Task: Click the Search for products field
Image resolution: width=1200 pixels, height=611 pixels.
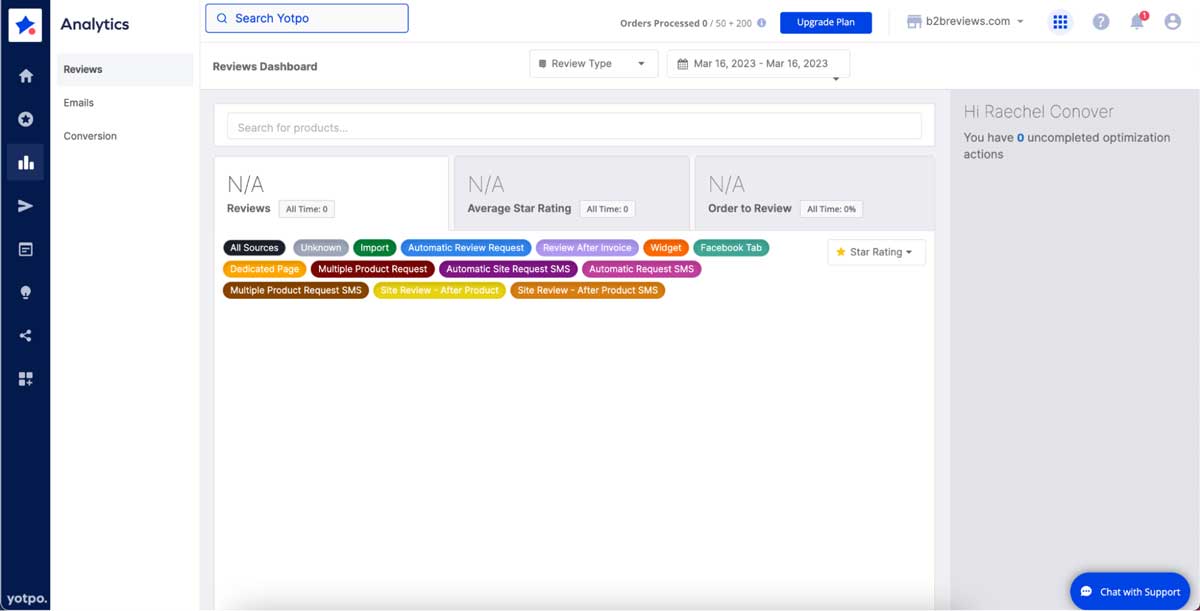Action: pyautogui.click(x=575, y=127)
